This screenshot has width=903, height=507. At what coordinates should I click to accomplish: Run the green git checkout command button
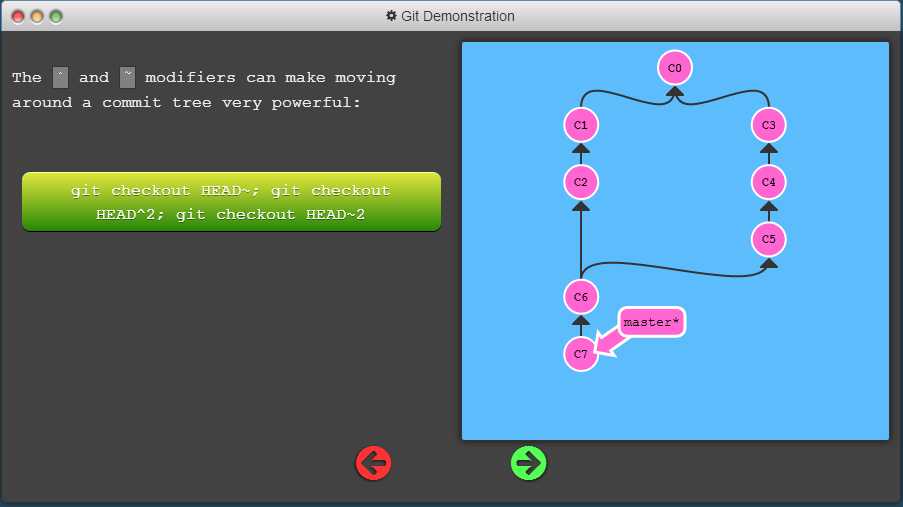[232, 202]
